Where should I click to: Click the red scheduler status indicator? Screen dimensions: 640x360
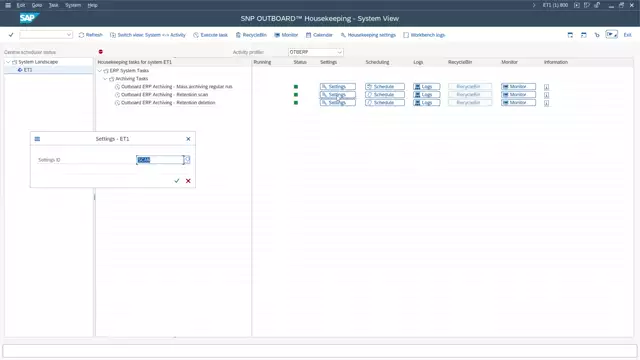[x=100, y=52]
